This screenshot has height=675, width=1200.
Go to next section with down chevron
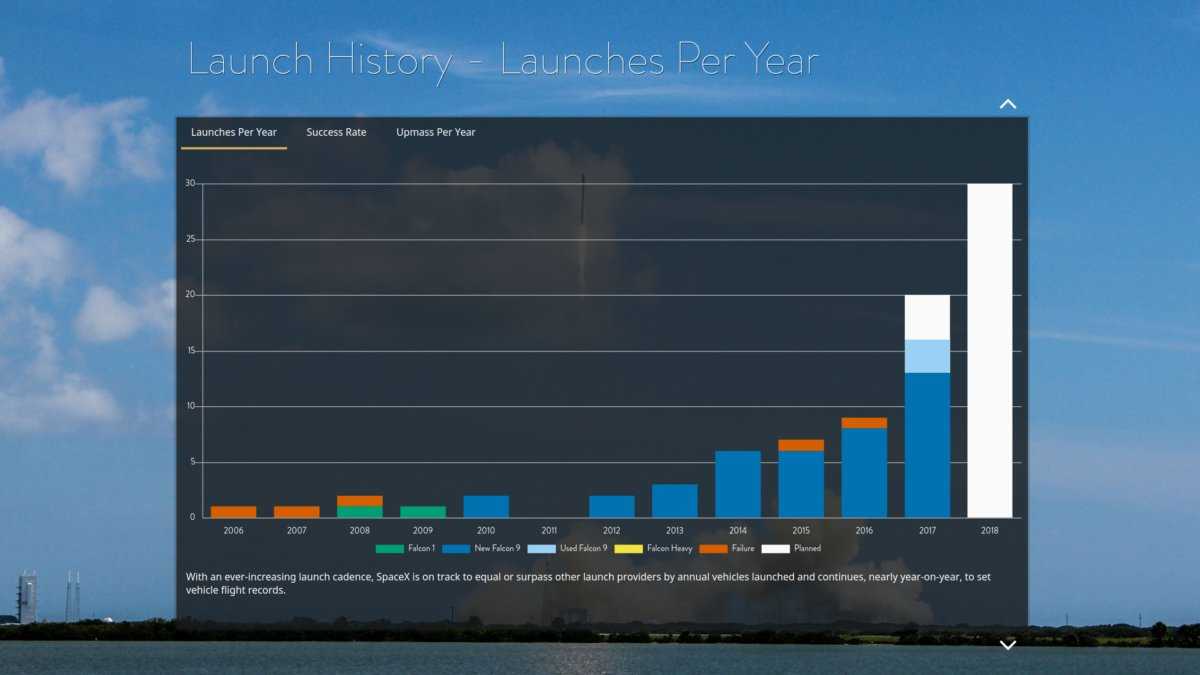(x=1008, y=645)
